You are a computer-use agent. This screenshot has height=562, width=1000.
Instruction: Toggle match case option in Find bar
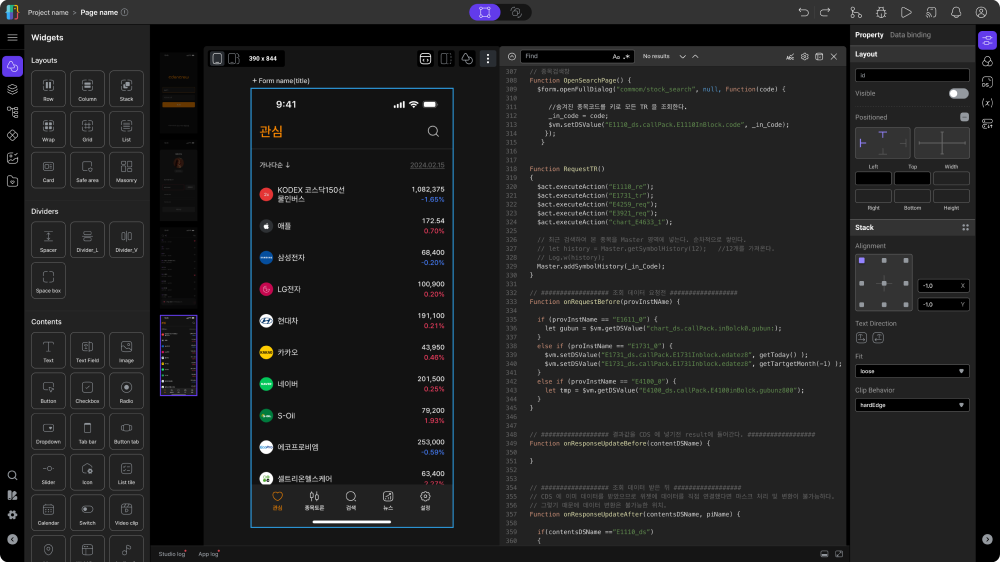(617, 57)
